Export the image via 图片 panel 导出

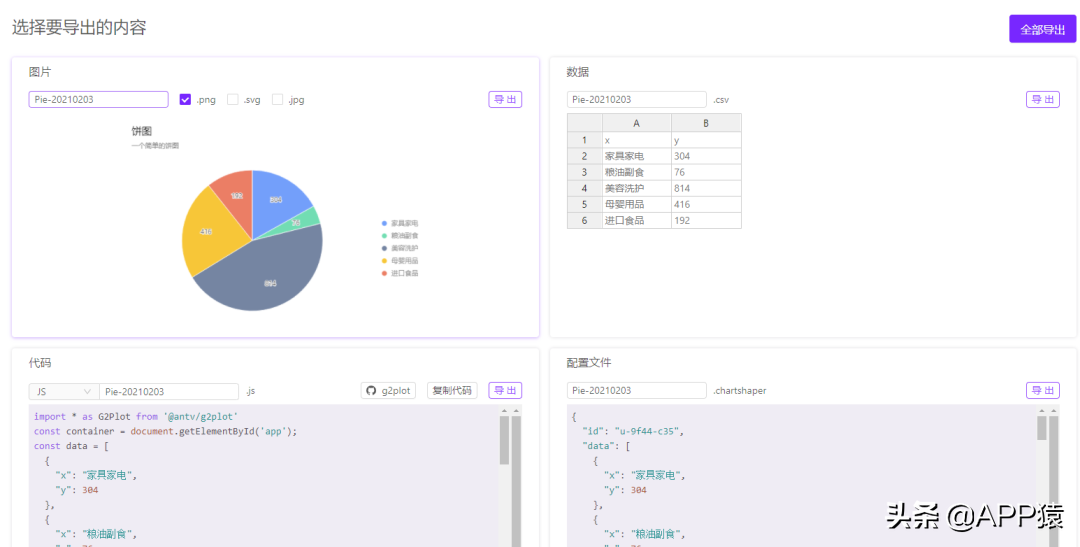click(505, 99)
